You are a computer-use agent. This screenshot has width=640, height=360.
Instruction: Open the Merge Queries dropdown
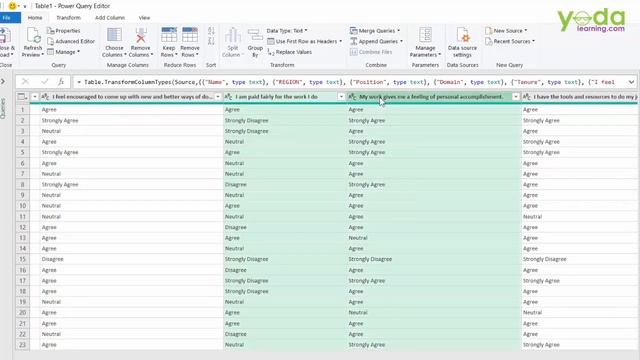click(x=375, y=31)
